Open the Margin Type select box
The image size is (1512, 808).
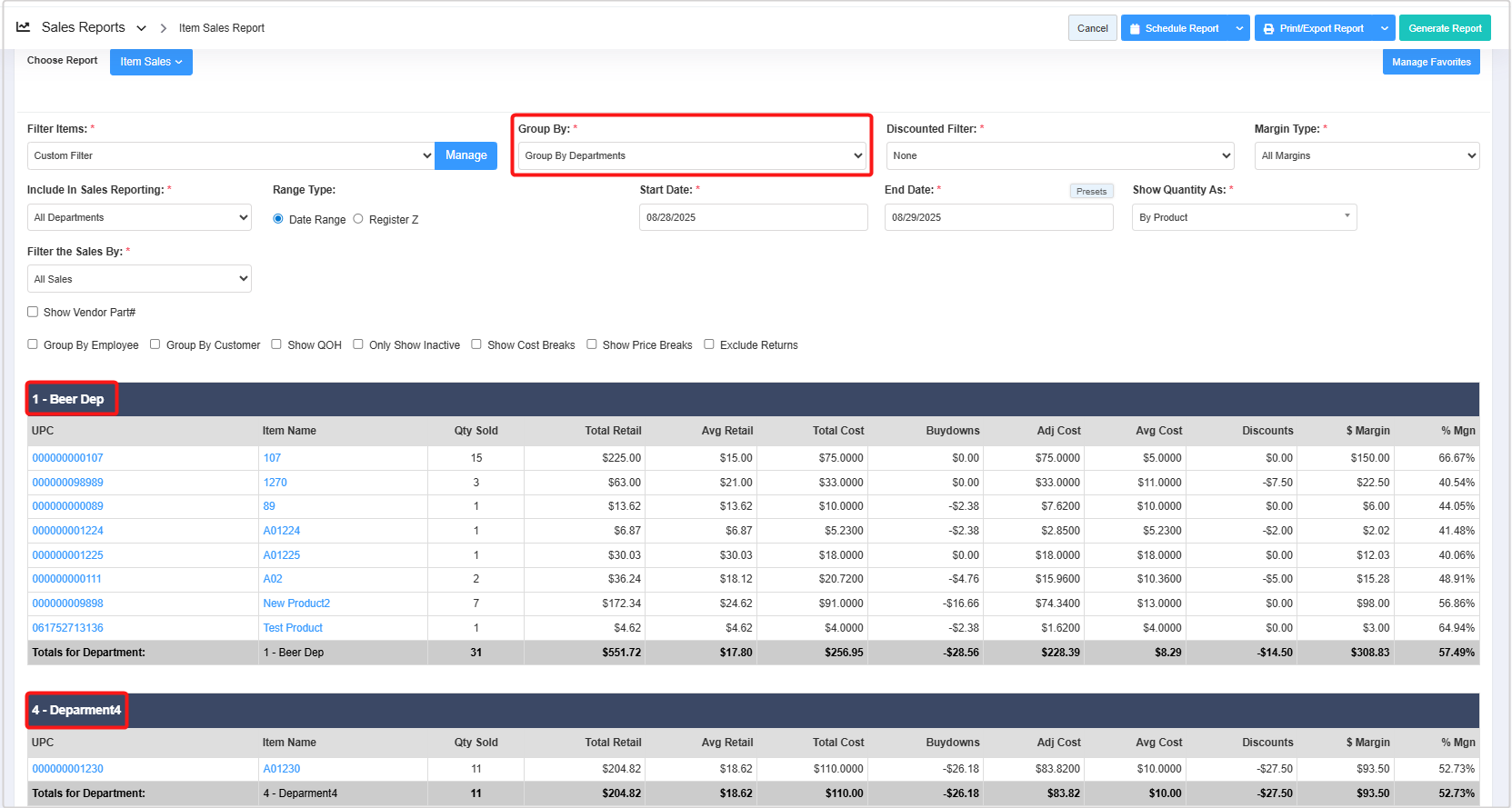pyautogui.click(x=1367, y=155)
